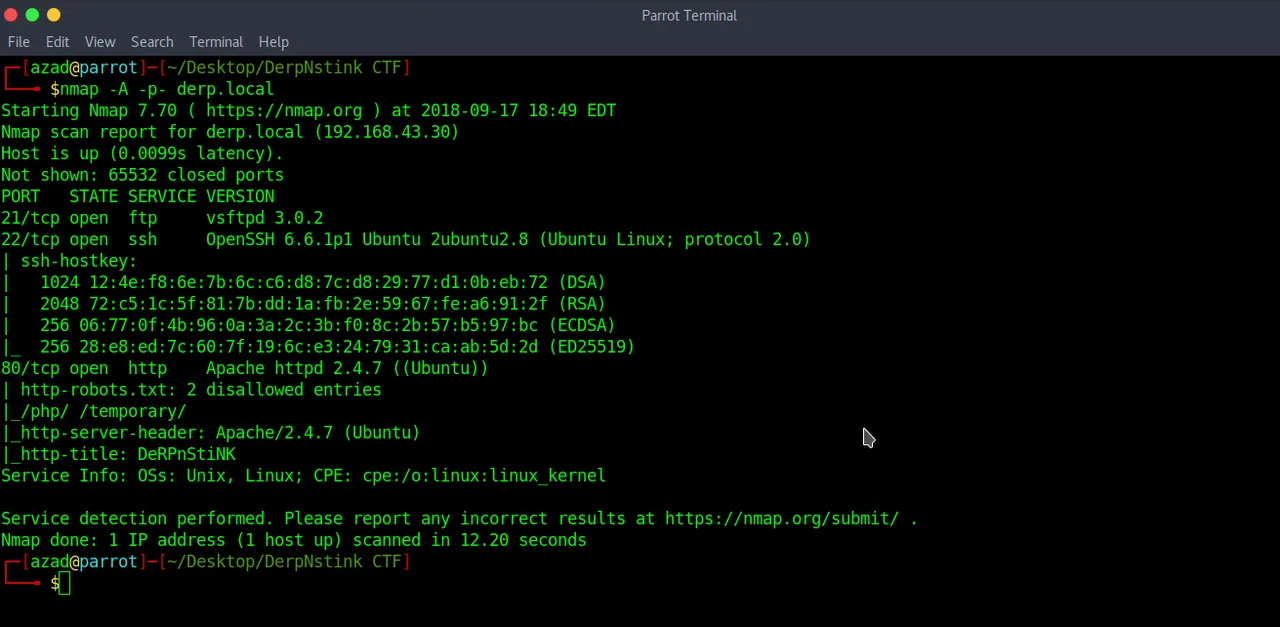Viewport: 1280px width, 627px height.
Task: Click 'http-robots.txt: 2 disallowed entries' line
Action: pos(191,390)
